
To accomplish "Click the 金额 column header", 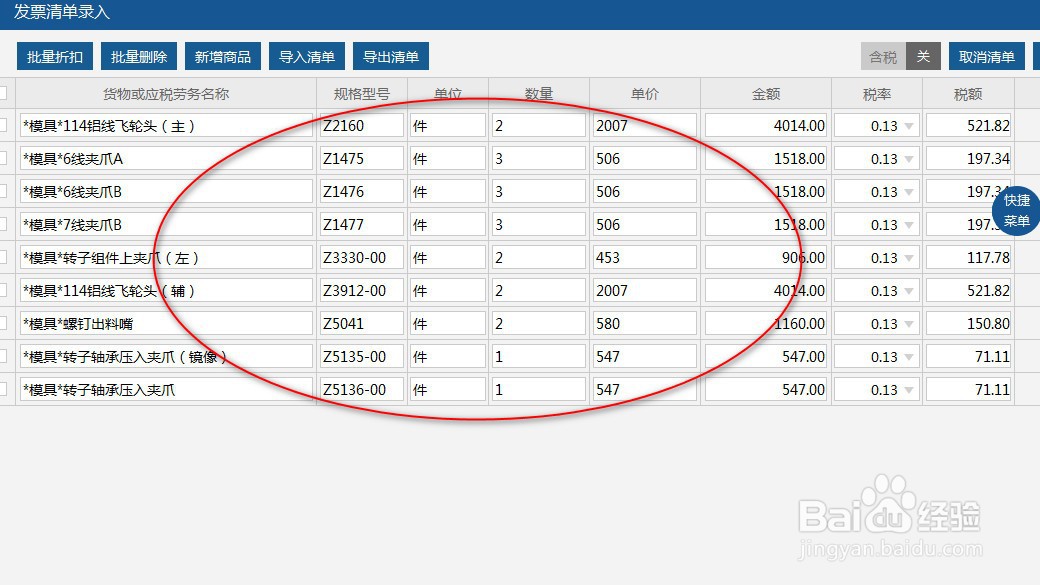I will coord(766,94).
